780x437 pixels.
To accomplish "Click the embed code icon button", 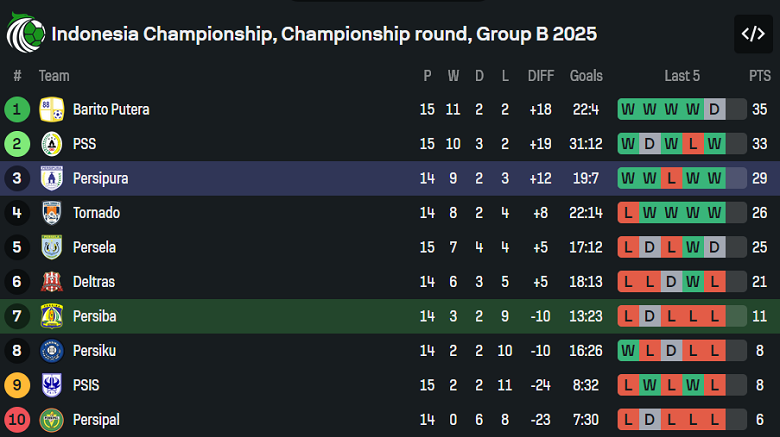I will (x=752, y=34).
